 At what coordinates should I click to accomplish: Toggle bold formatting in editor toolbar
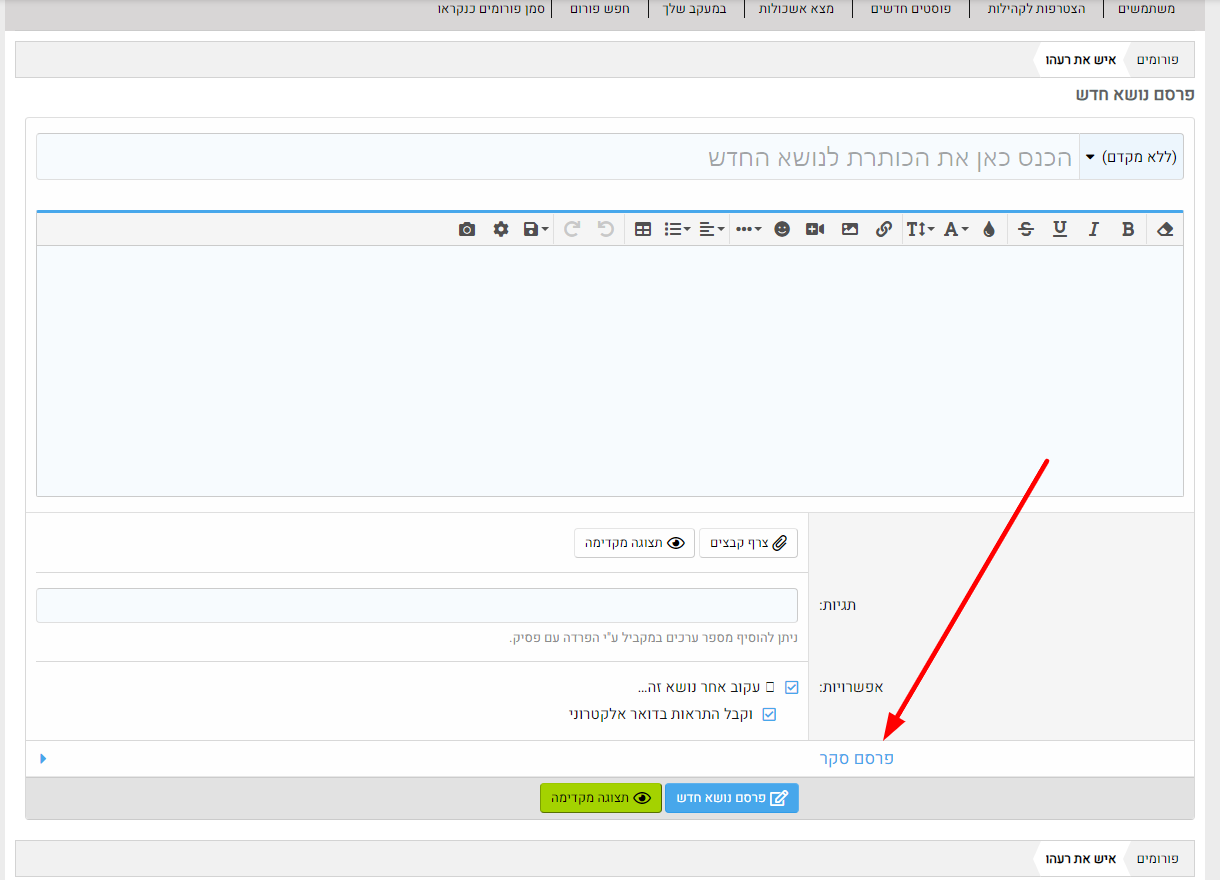[1128, 229]
